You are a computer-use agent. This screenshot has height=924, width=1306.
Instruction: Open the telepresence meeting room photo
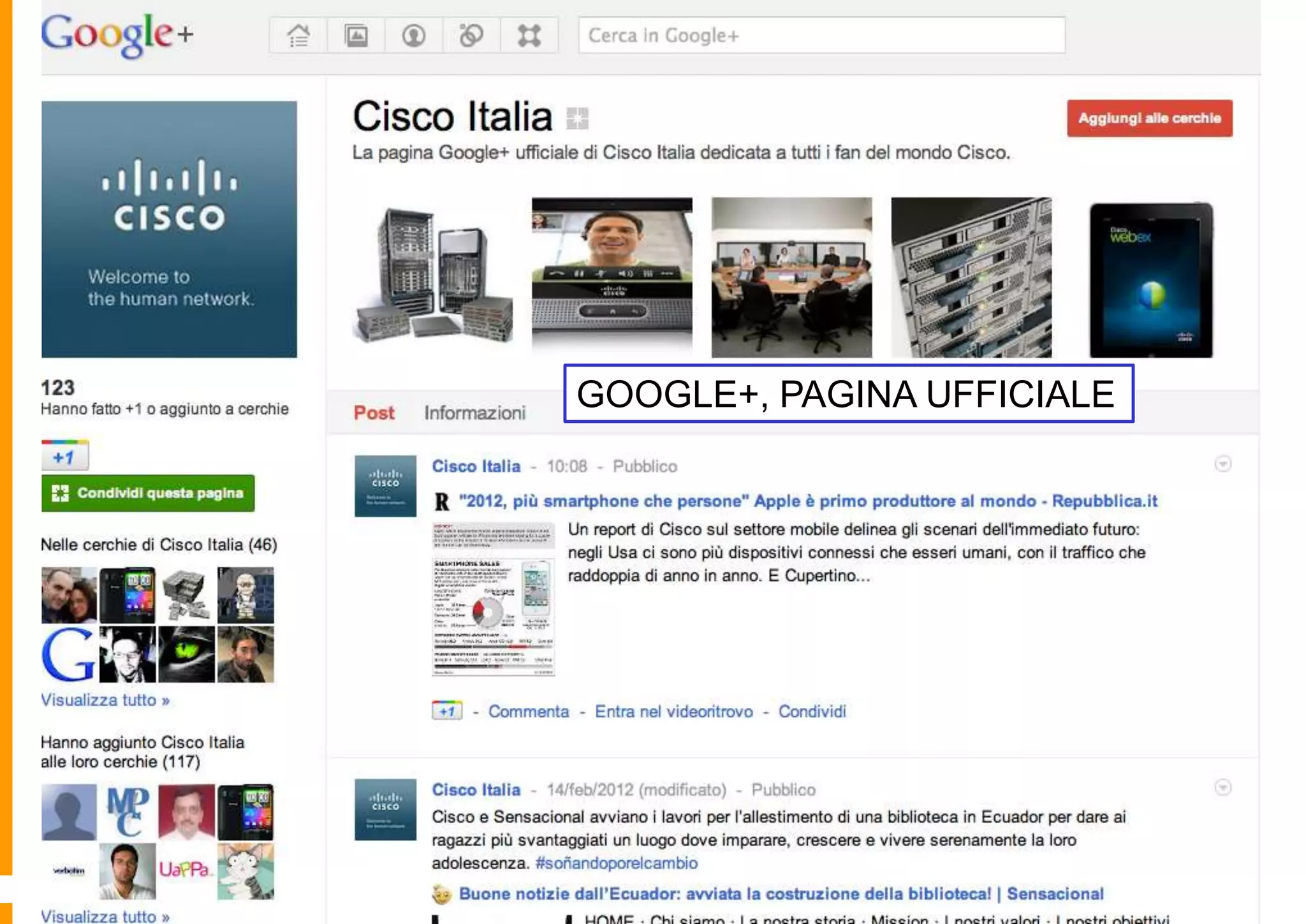click(x=791, y=277)
